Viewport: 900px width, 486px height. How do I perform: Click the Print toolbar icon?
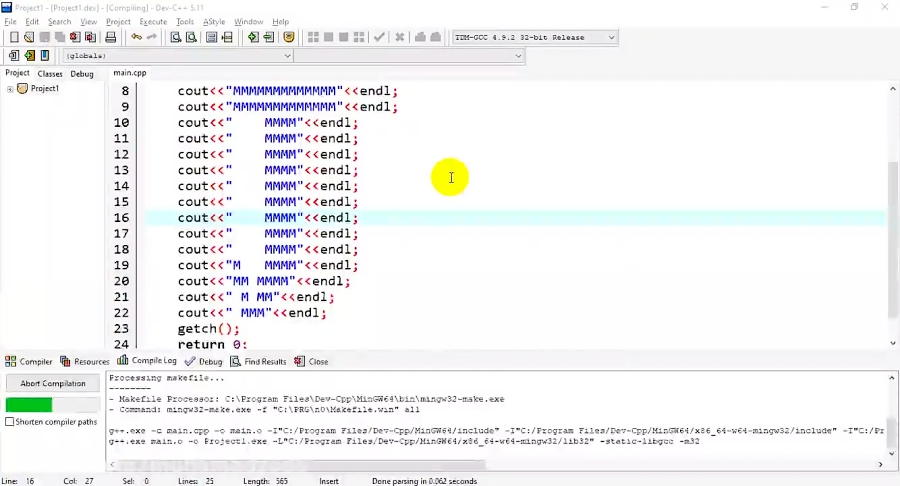click(x=111, y=37)
